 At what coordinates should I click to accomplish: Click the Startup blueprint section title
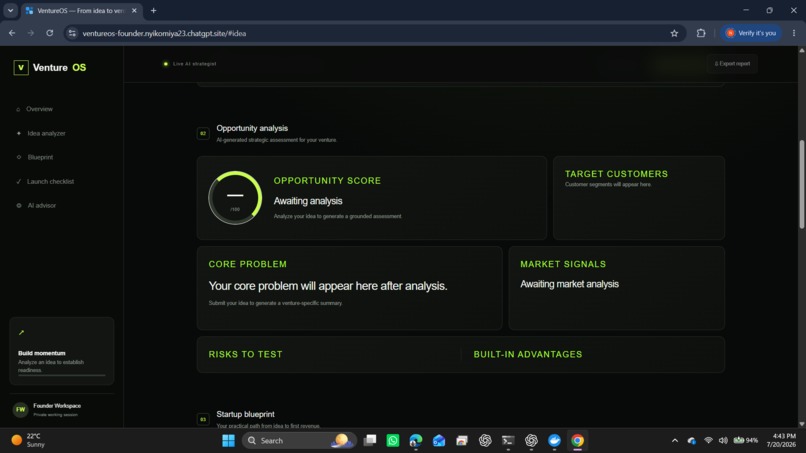245,414
